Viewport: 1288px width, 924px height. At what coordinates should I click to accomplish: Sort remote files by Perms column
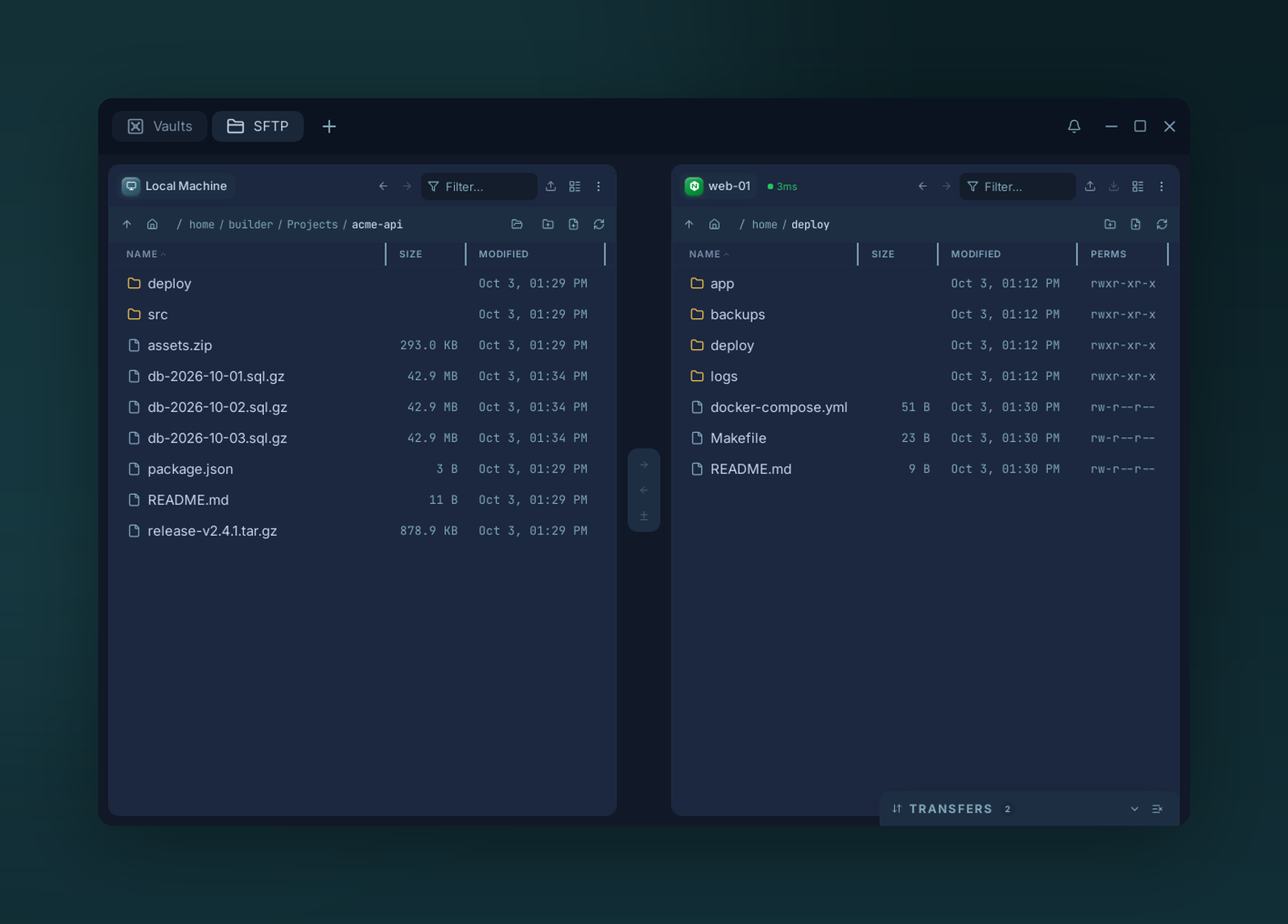click(1108, 254)
